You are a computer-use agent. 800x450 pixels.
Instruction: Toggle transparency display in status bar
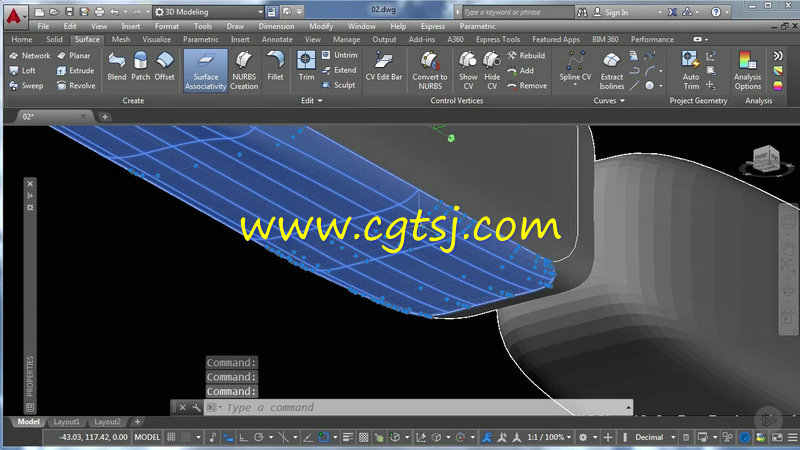363,437
